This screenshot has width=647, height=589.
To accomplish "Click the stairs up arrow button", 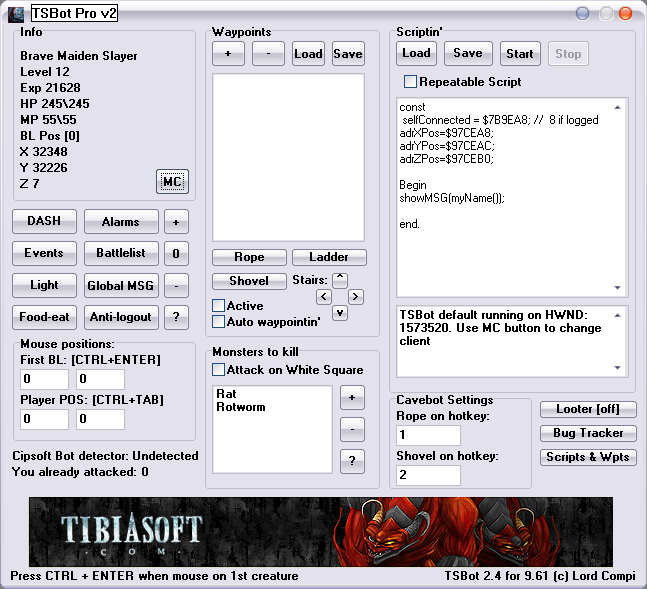I will point(340,280).
